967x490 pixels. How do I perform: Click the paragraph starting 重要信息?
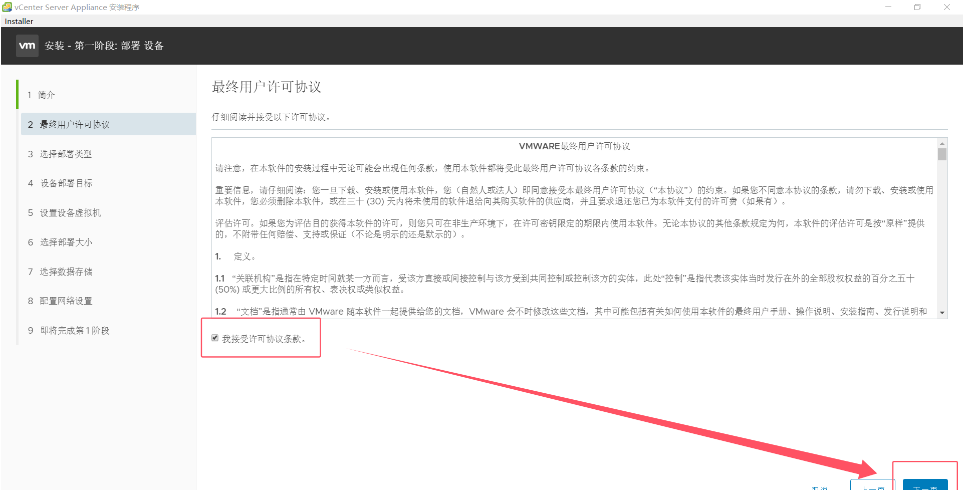point(574,195)
